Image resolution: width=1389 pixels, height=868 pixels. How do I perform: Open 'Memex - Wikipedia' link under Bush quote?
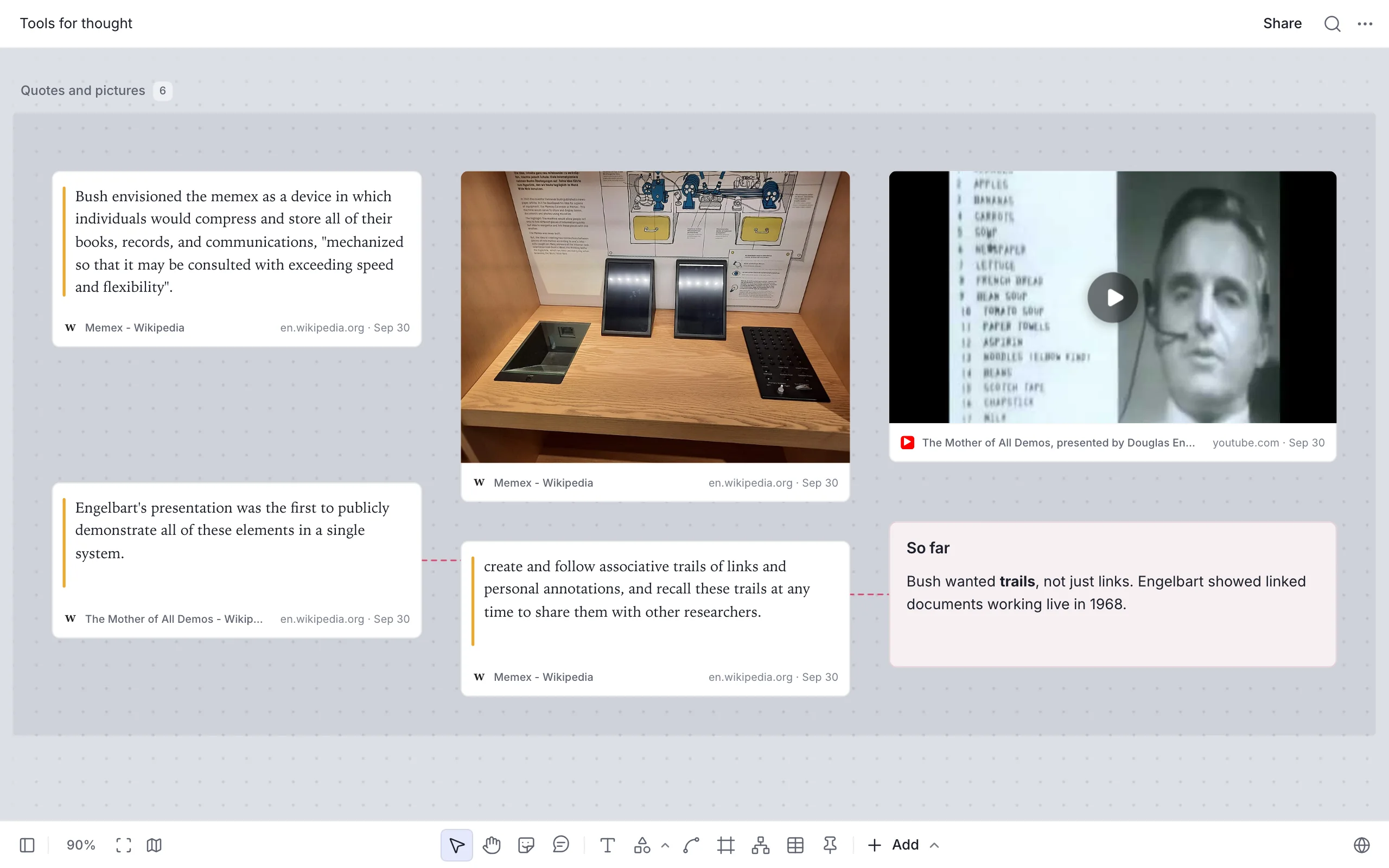(x=135, y=328)
